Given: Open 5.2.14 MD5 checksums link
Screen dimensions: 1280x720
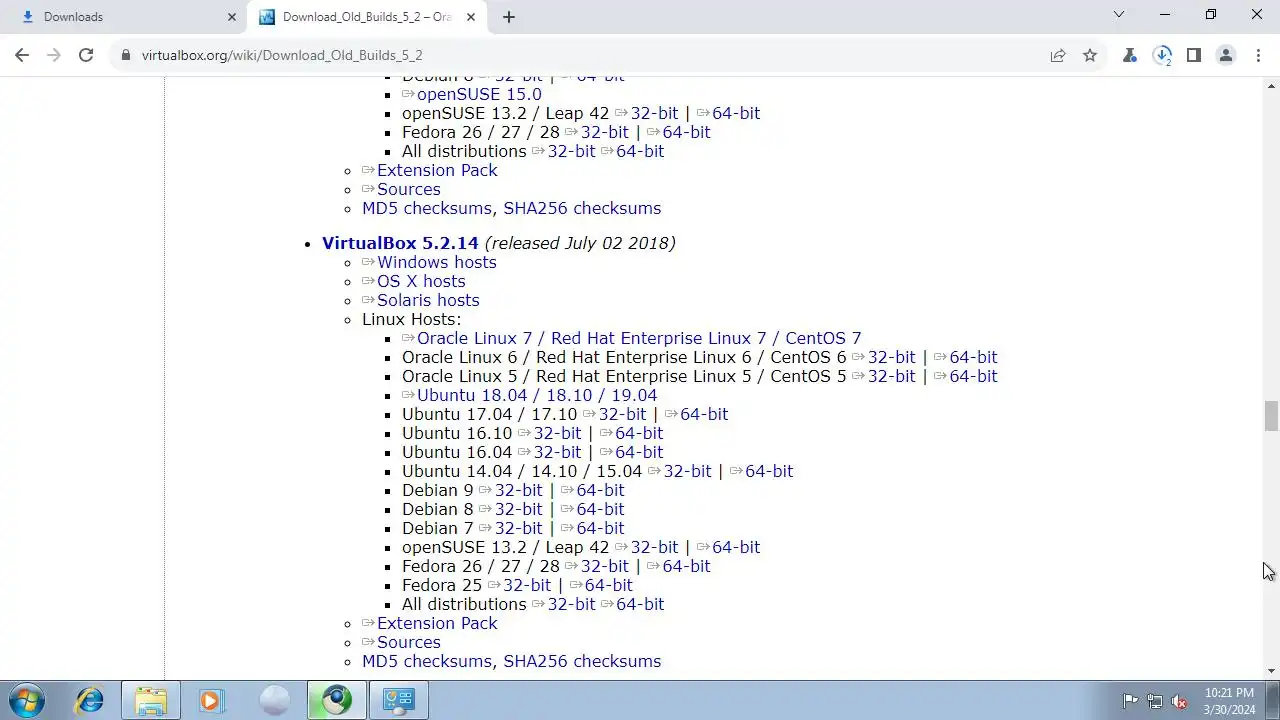Looking at the screenshot, I should pos(427,661).
